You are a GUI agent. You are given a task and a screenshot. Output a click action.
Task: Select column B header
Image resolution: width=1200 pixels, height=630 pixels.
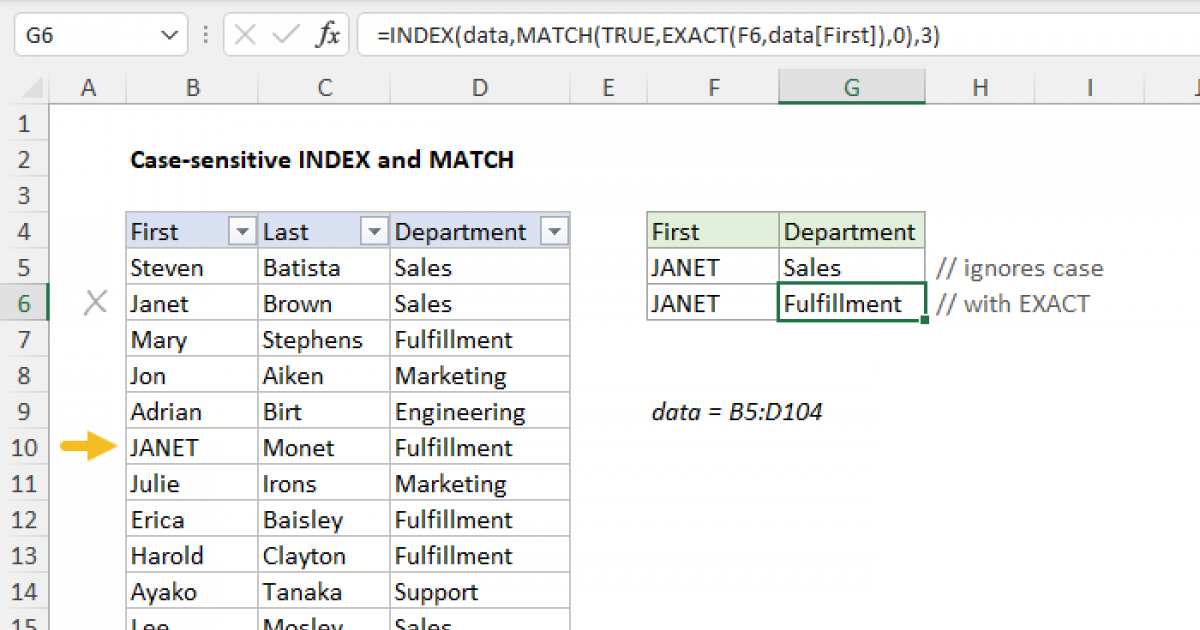pyautogui.click(x=192, y=88)
